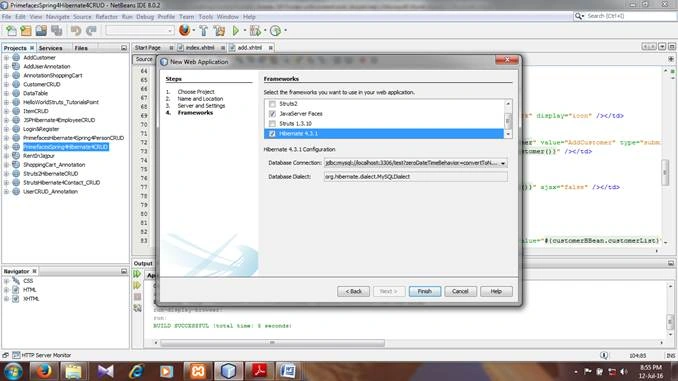This screenshot has width=678, height=381.
Task: Open XAMPP from the taskbar
Action: point(198,371)
